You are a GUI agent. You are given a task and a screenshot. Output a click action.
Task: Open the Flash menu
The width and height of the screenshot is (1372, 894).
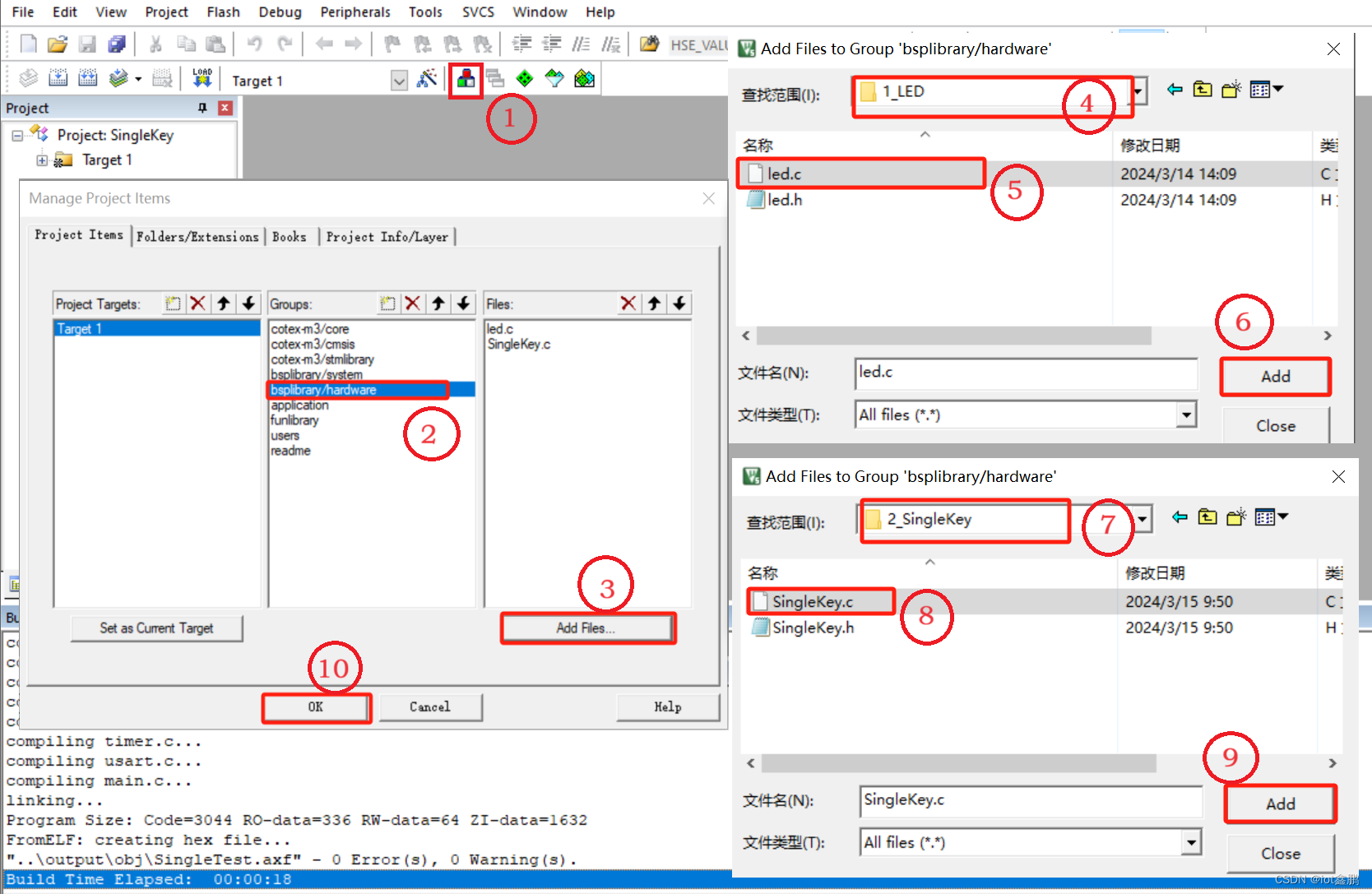click(x=223, y=12)
